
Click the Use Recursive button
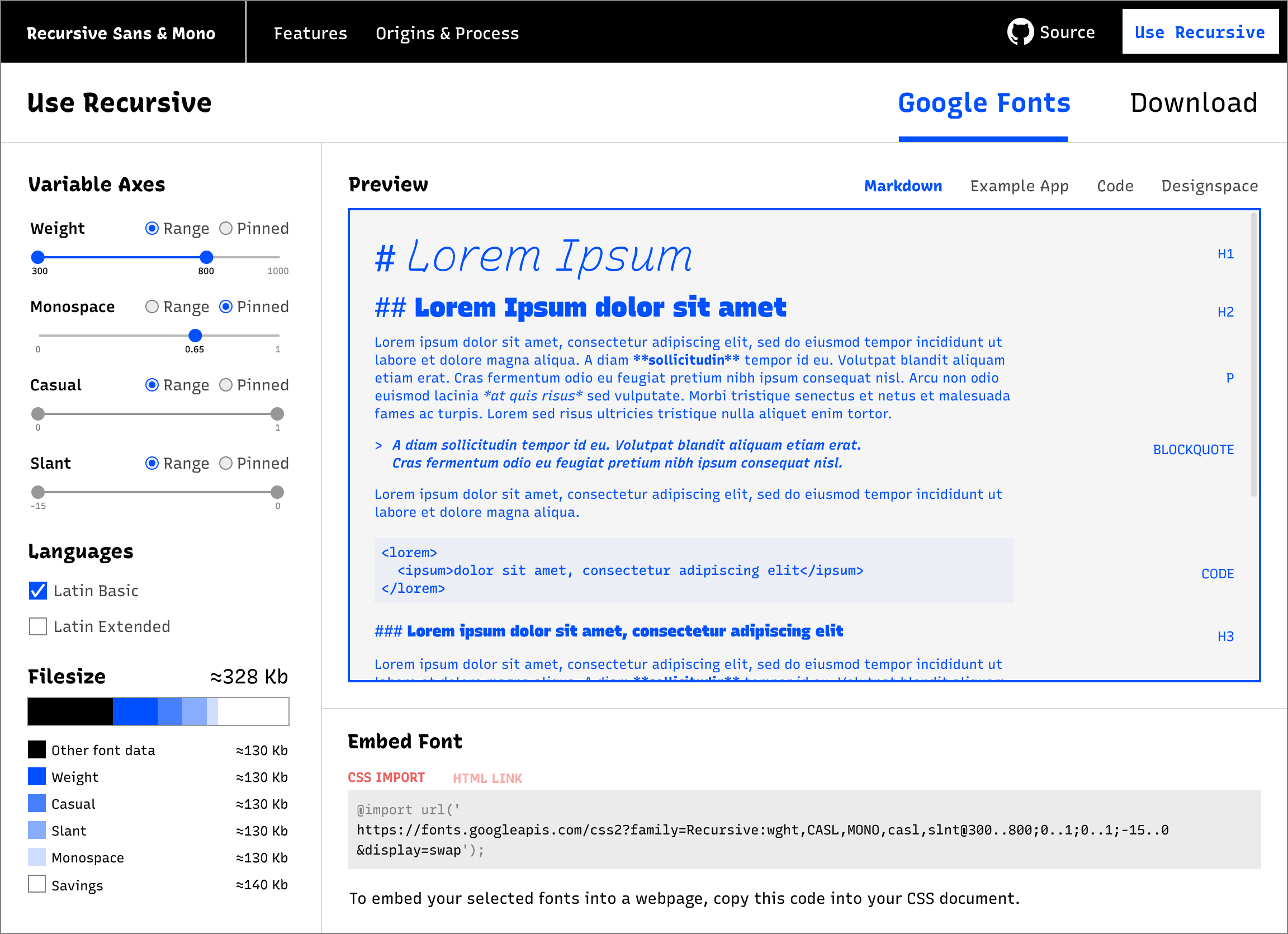(1200, 32)
